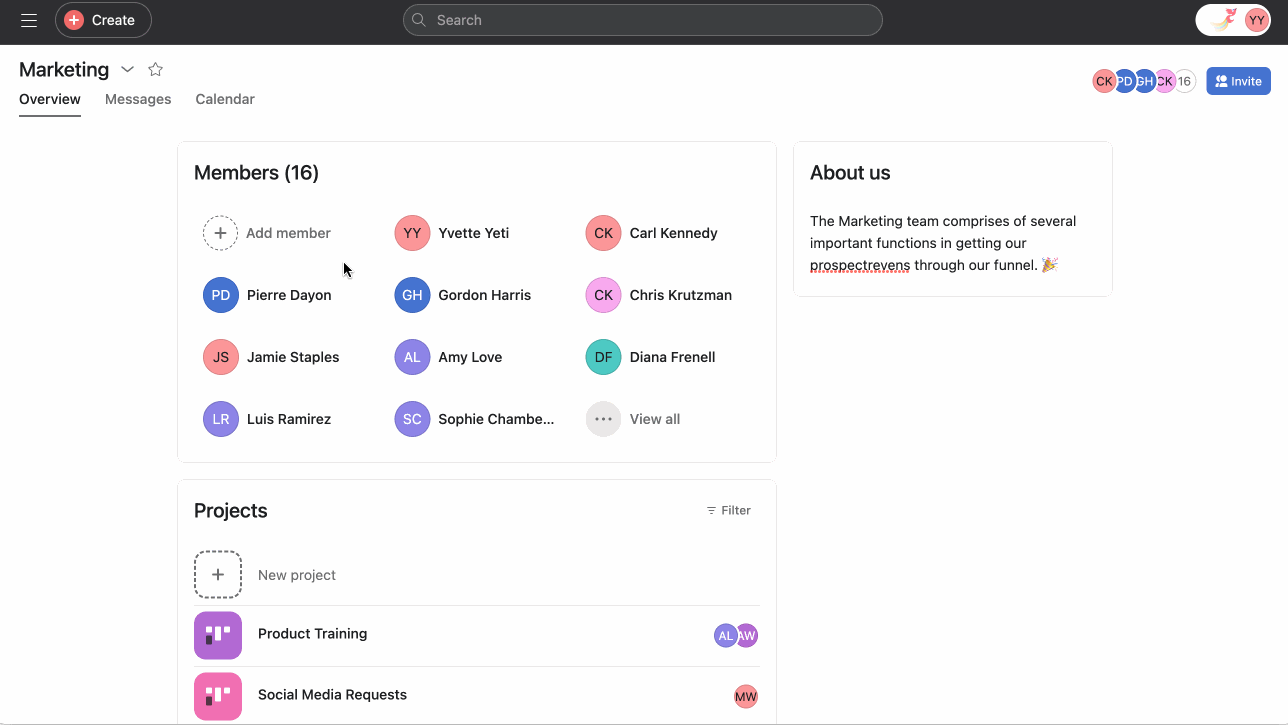
Task: Click the New project plus icon
Action: coord(218,575)
